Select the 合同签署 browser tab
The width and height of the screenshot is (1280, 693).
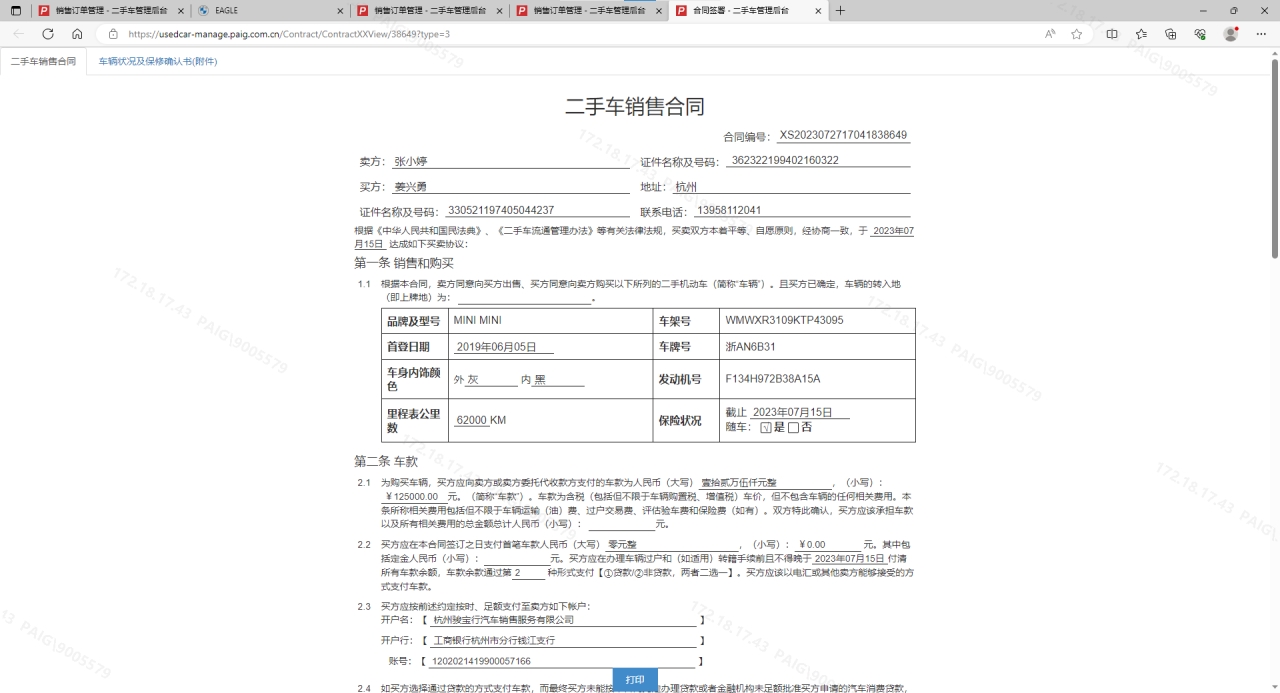click(x=748, y=11)
